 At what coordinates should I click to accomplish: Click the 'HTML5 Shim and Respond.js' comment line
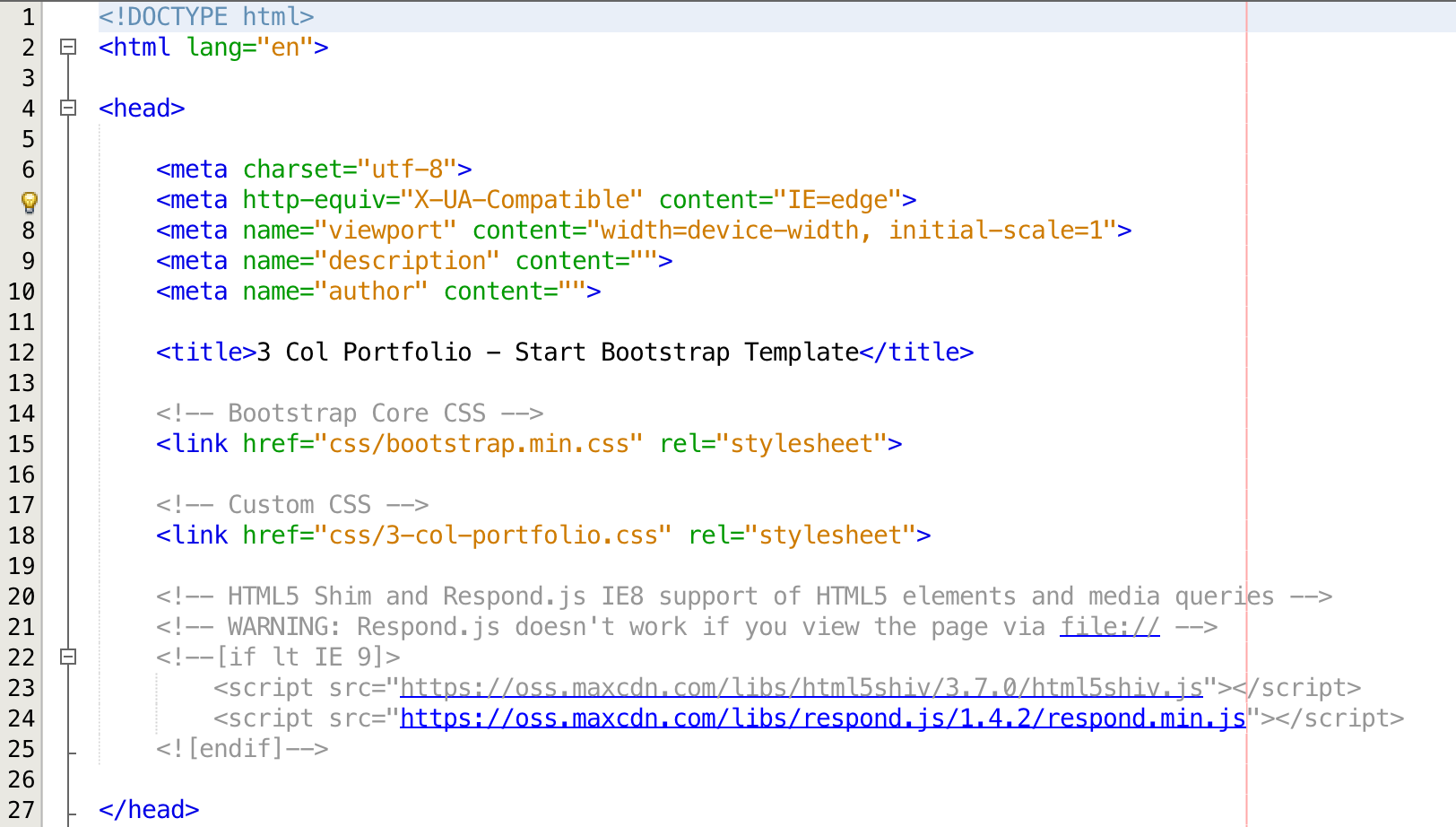pyautogui.click(x=744, y=596)
